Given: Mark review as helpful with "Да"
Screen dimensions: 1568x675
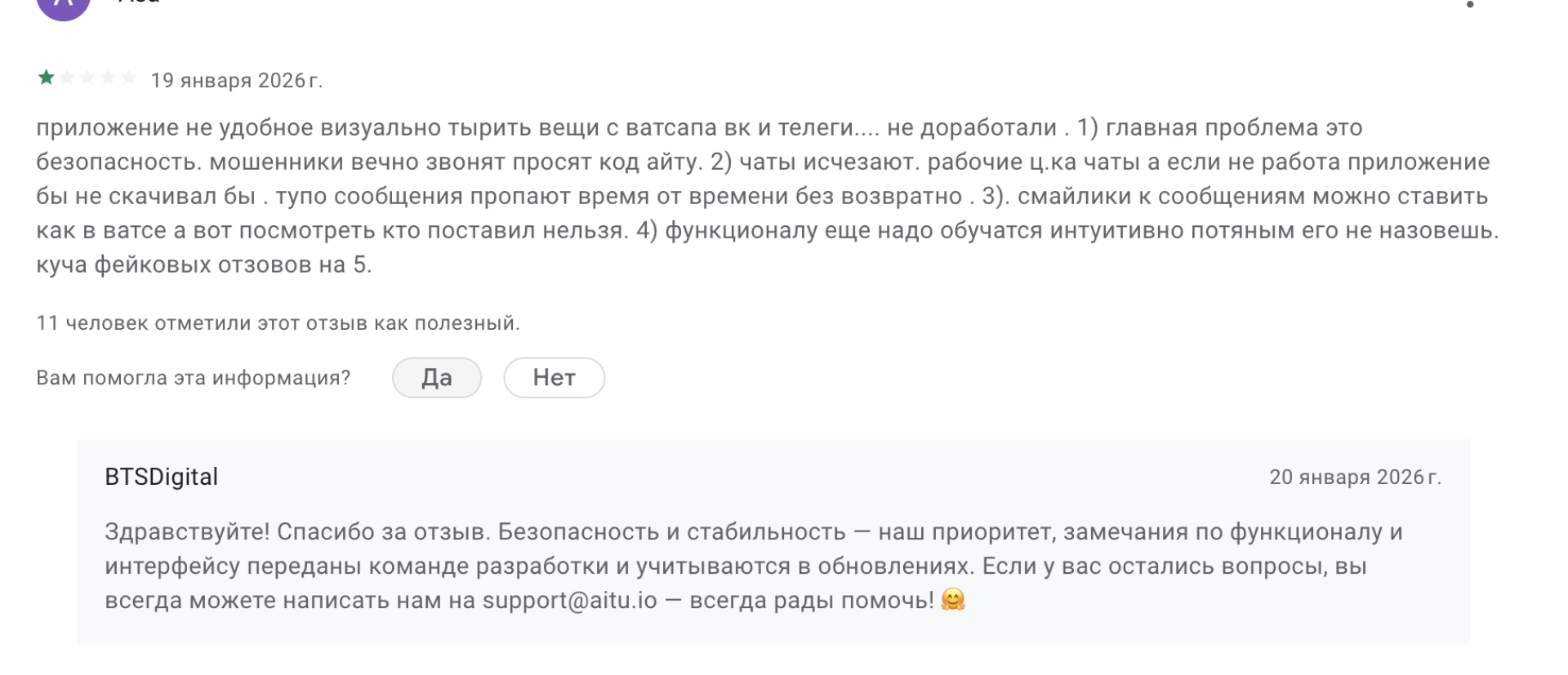Looking at the screenshot, I should (x=436, y=378).
